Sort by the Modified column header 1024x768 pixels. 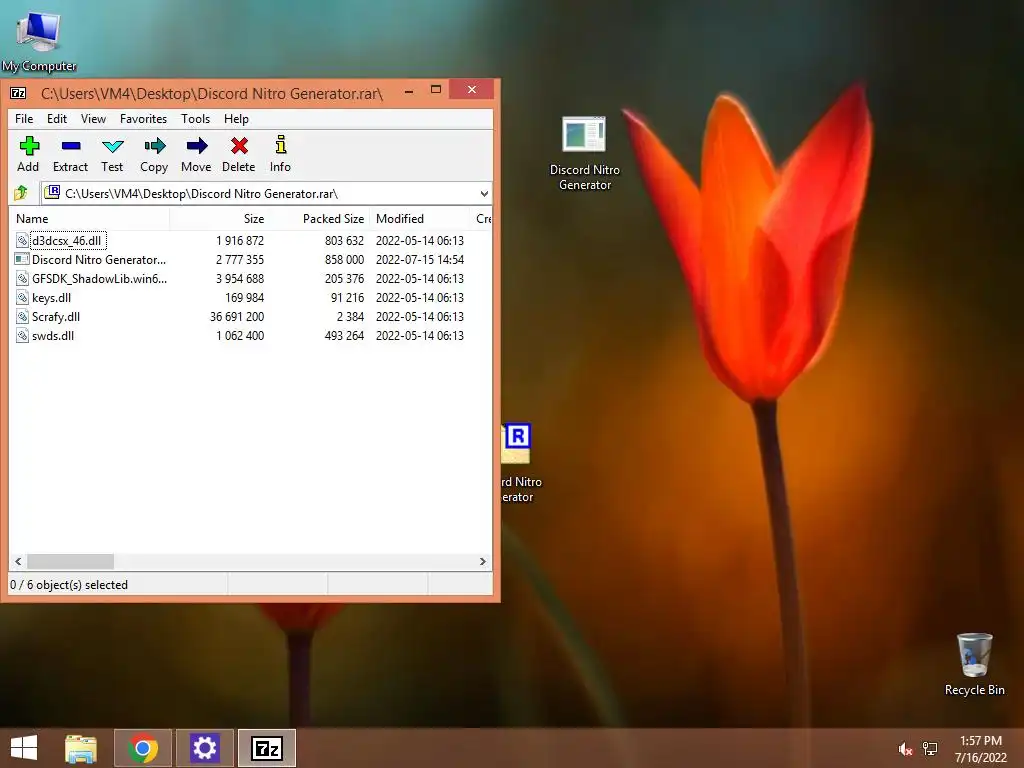tap(419, 219)
